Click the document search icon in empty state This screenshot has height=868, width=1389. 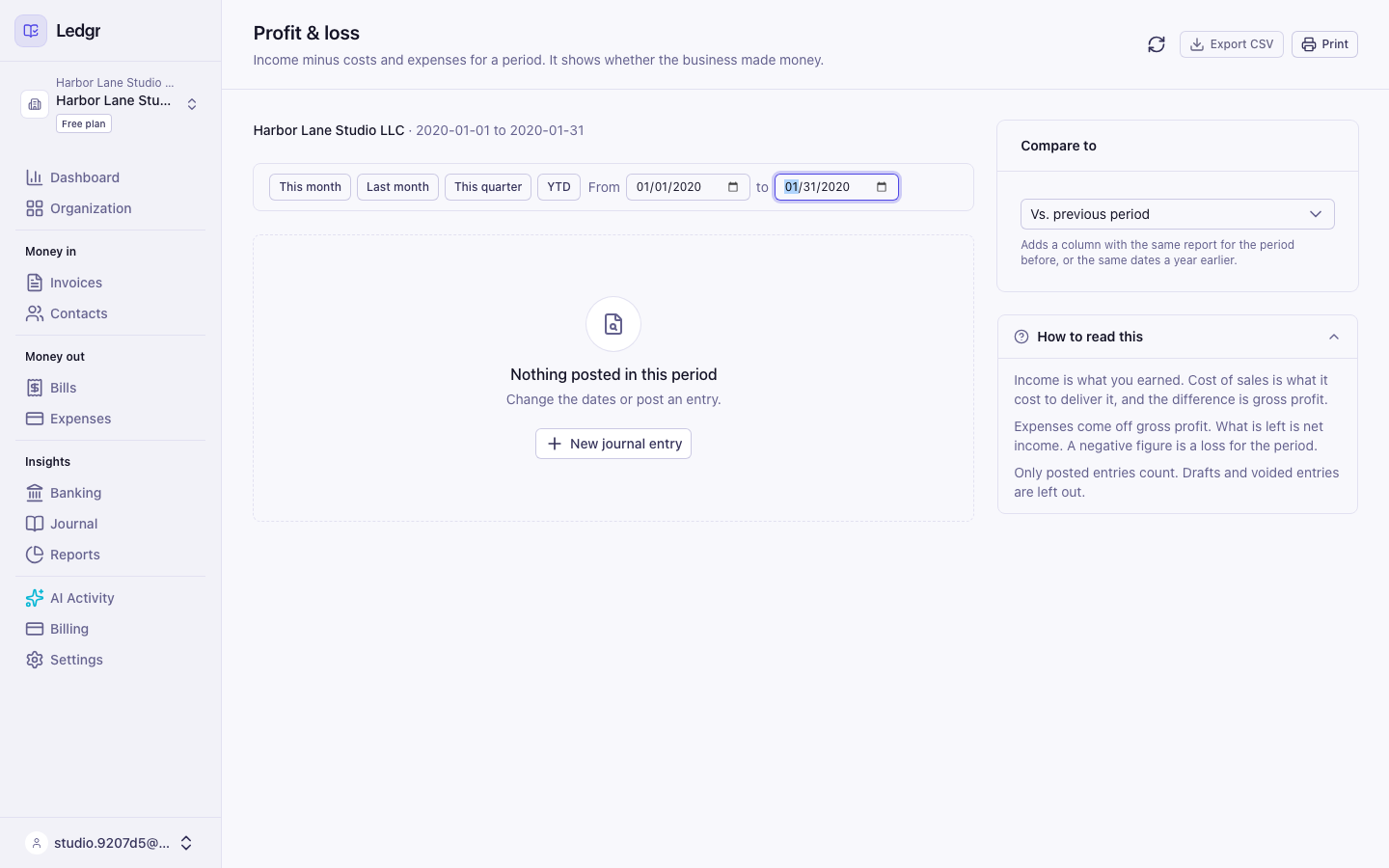click(613, 324)
